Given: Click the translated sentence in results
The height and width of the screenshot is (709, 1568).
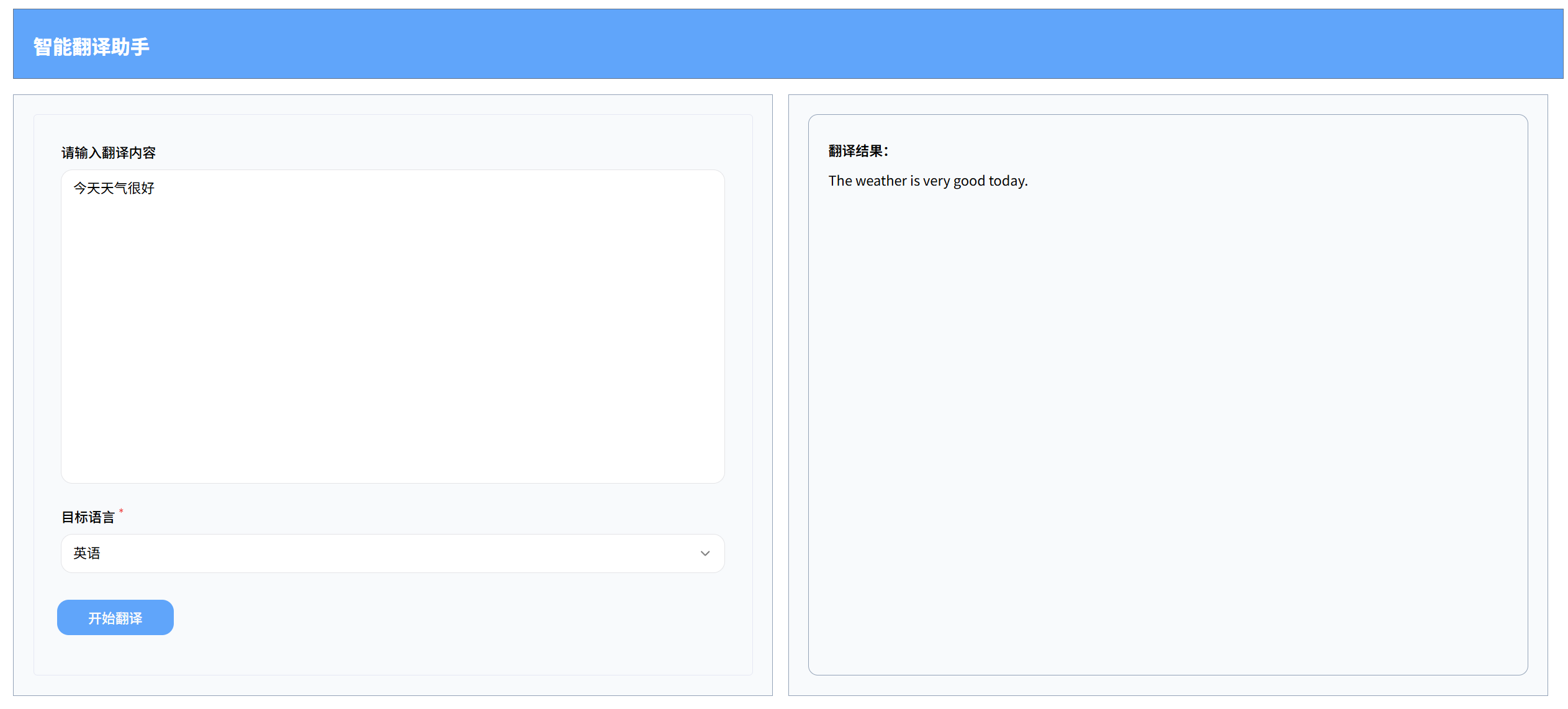Looking at the screenshot, I should [927, 181].
